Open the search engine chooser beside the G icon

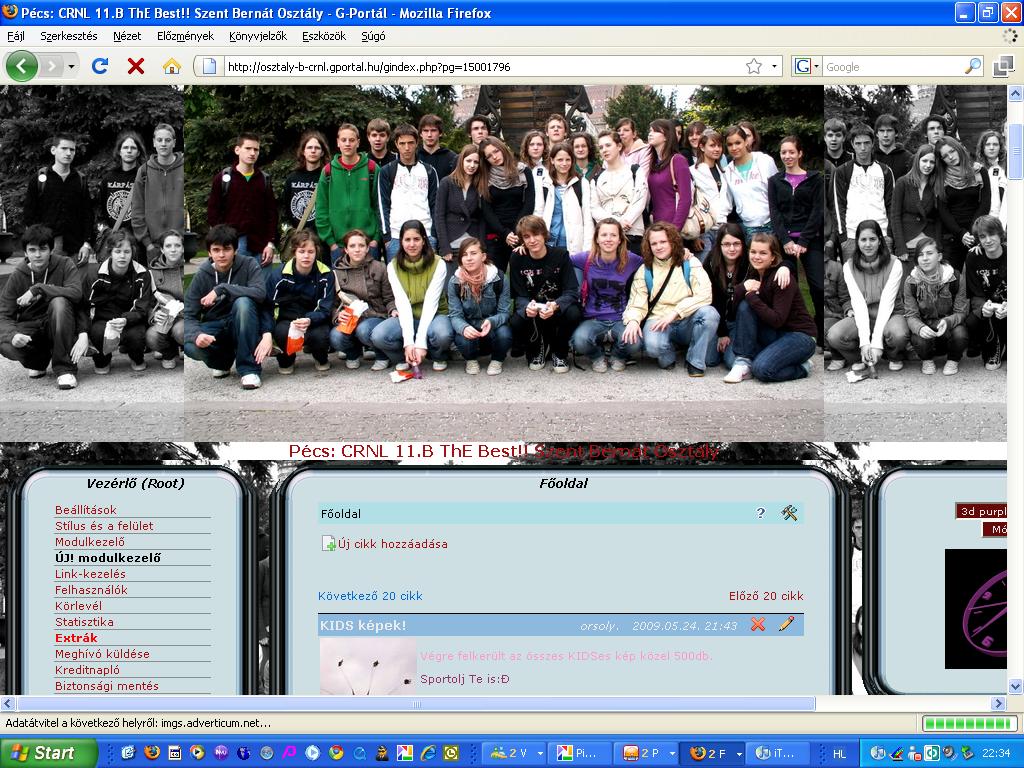pyautogui.click(x=817, y=66)
